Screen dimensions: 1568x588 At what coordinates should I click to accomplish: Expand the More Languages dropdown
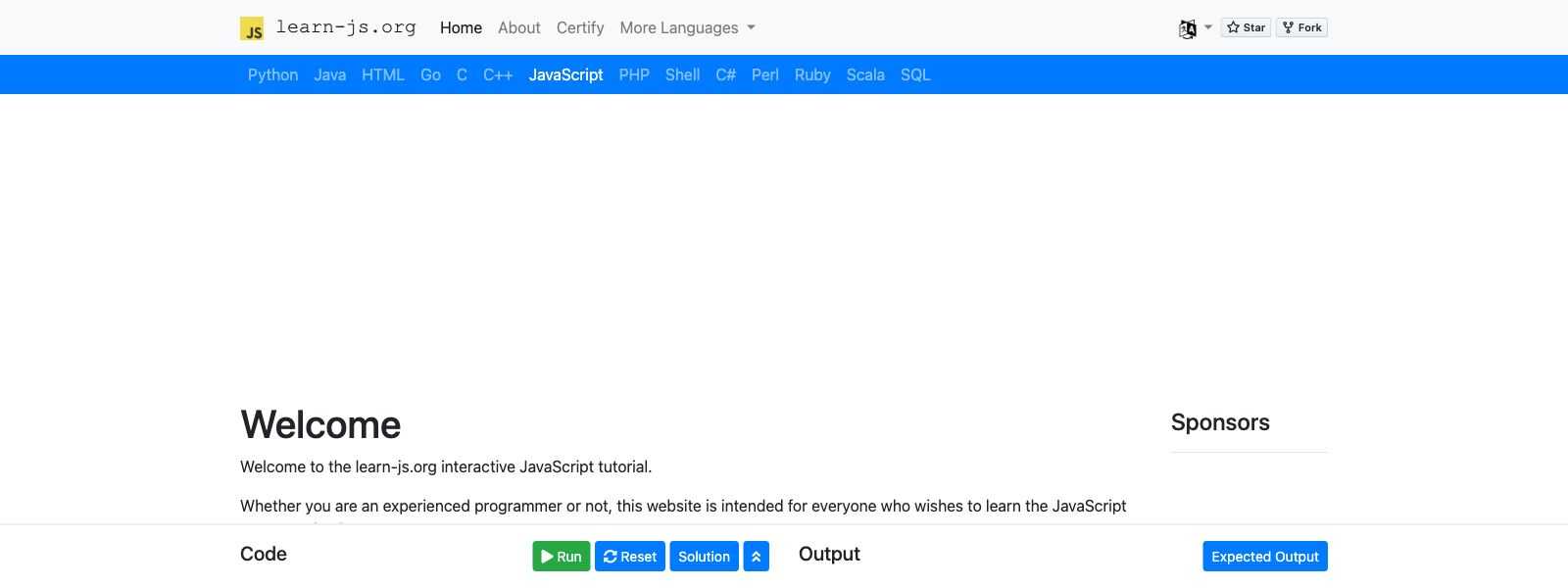687,27
